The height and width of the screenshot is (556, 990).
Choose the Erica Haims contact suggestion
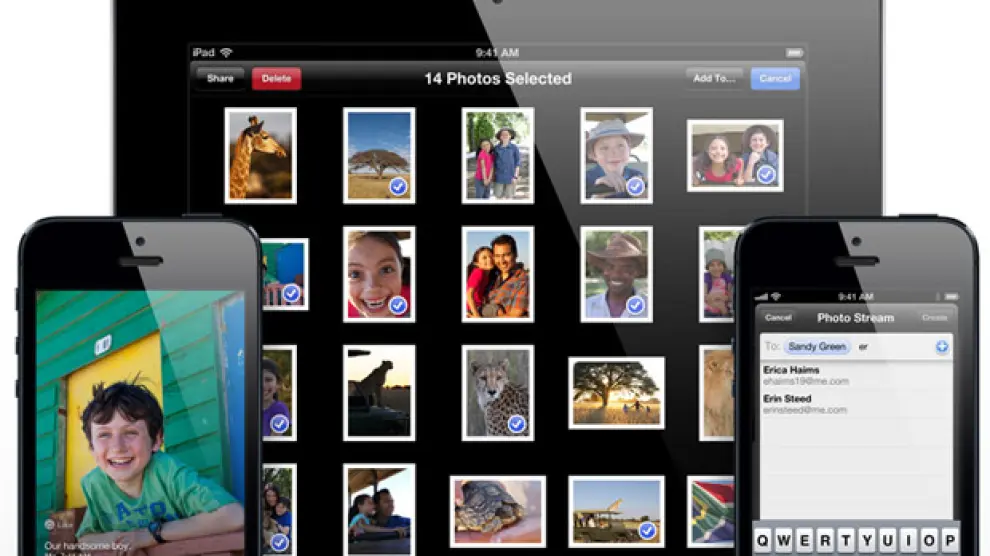point(790,375)
